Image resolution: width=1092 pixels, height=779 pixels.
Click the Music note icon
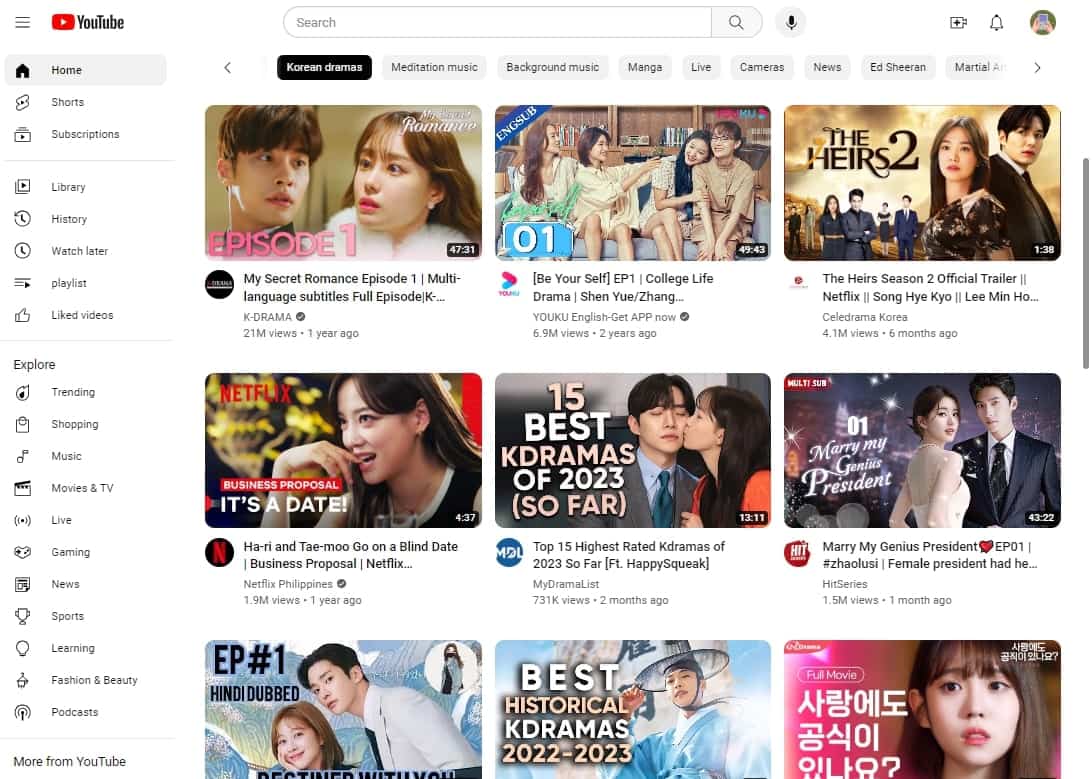pos(22,457)
